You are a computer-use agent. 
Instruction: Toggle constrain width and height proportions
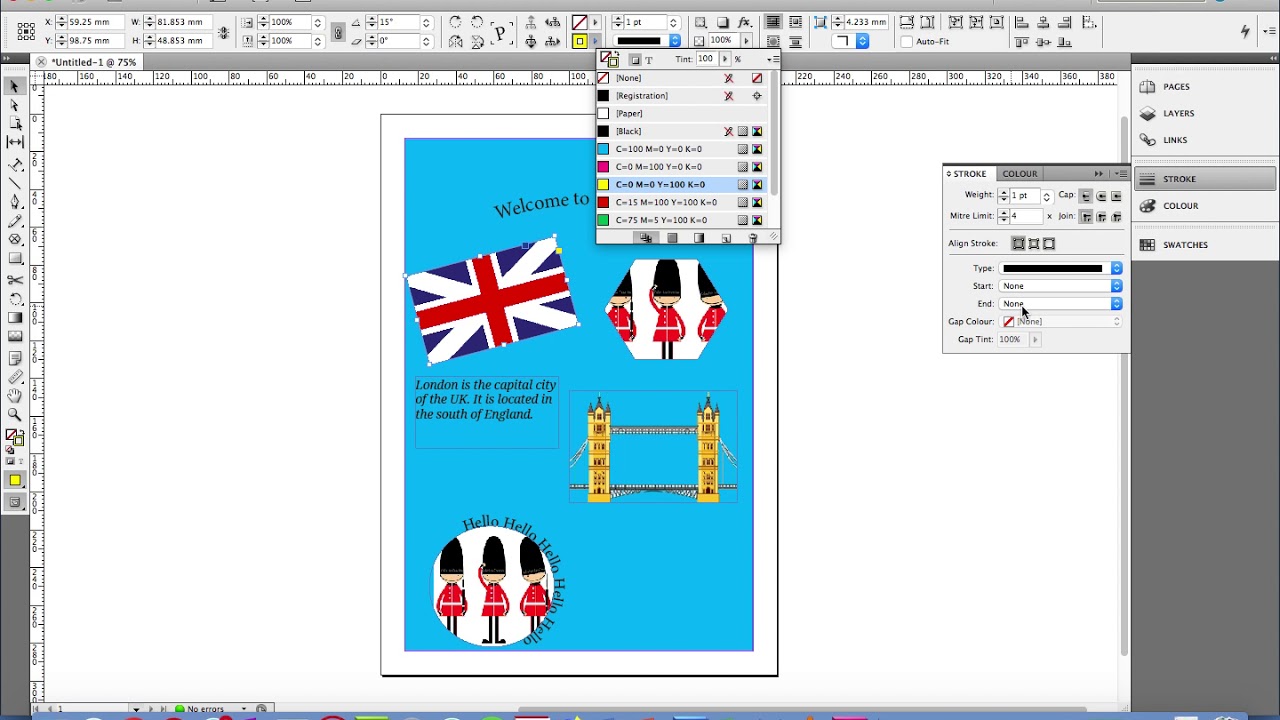pyautogui.click(x=223, y=32)
